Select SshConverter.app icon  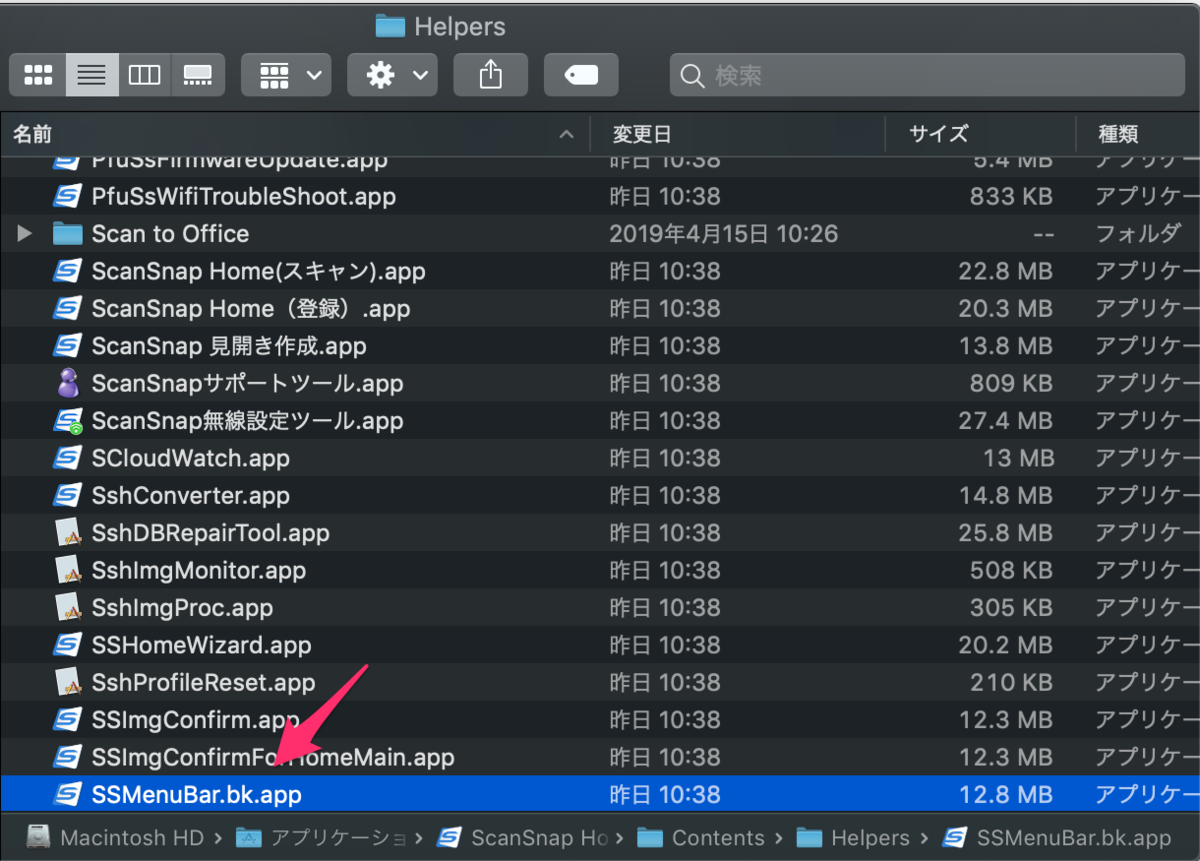67,495
